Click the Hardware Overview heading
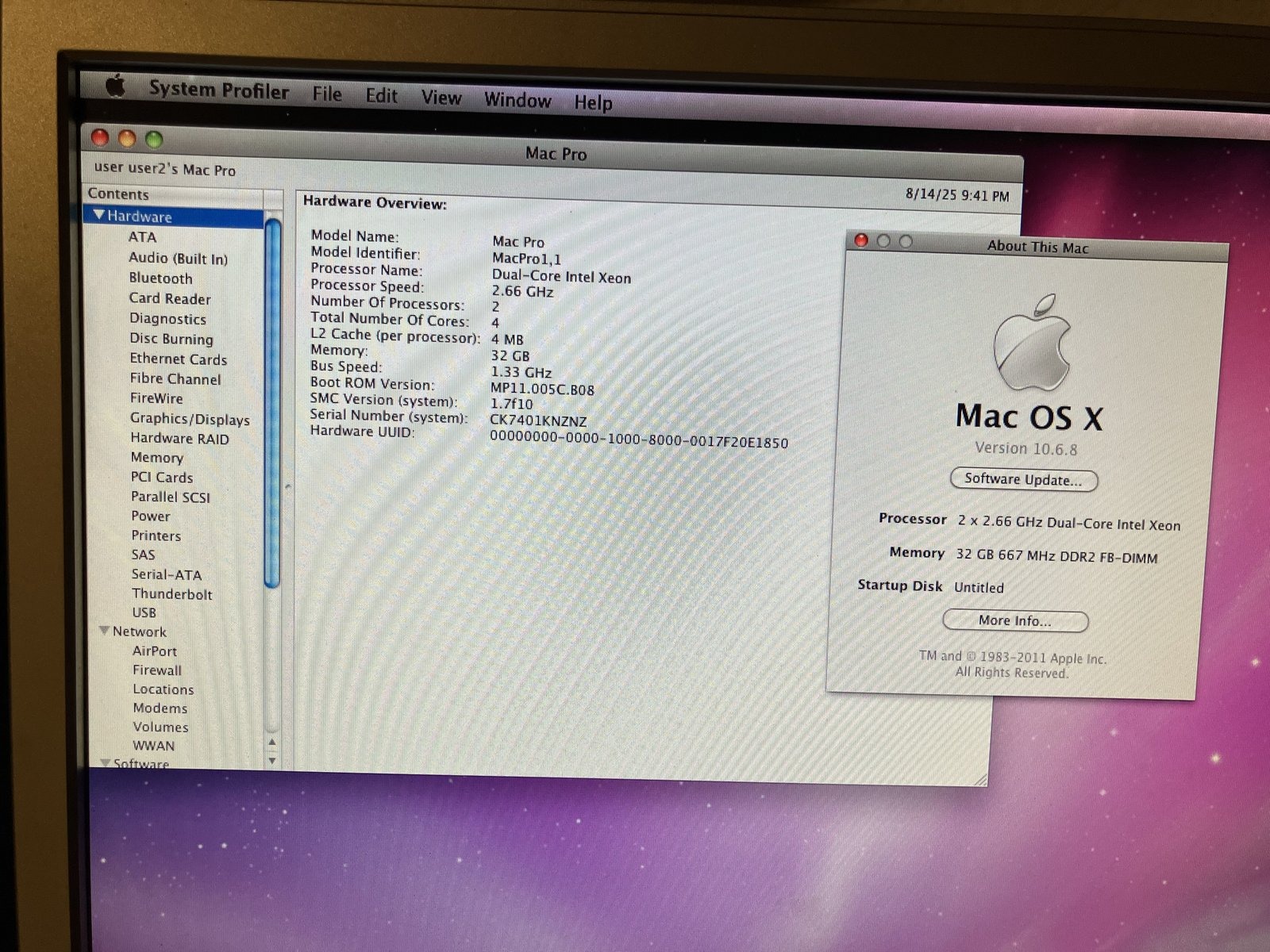 pyautogui.click(x=375, y=202)
